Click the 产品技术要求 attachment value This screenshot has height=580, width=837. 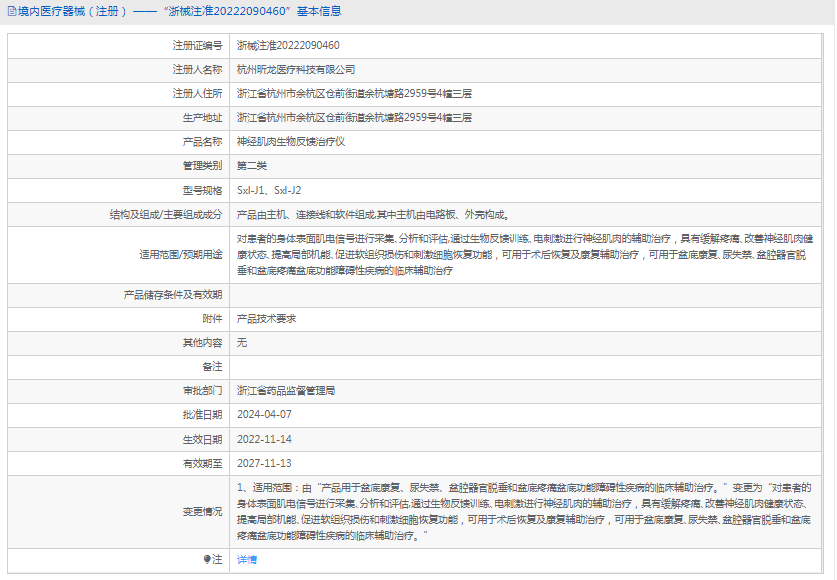[266, 319]
